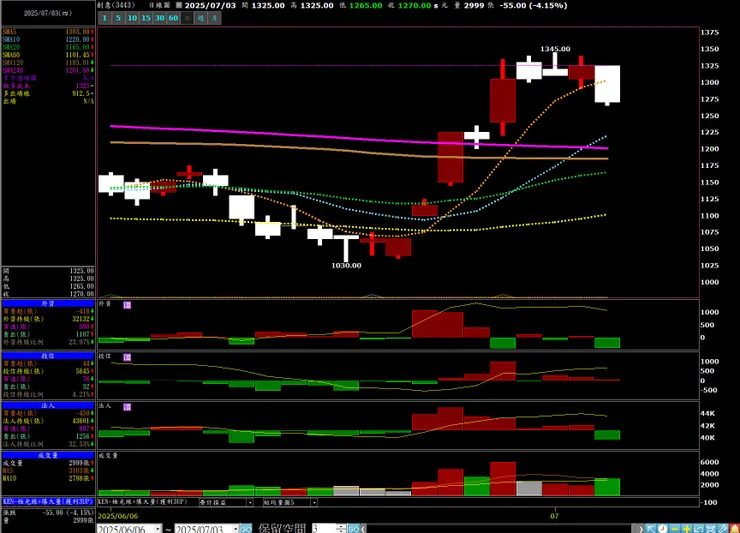740x533 pixels.
Task: Toggle the purple marker in 外資 panel
Action: (127, 305)
